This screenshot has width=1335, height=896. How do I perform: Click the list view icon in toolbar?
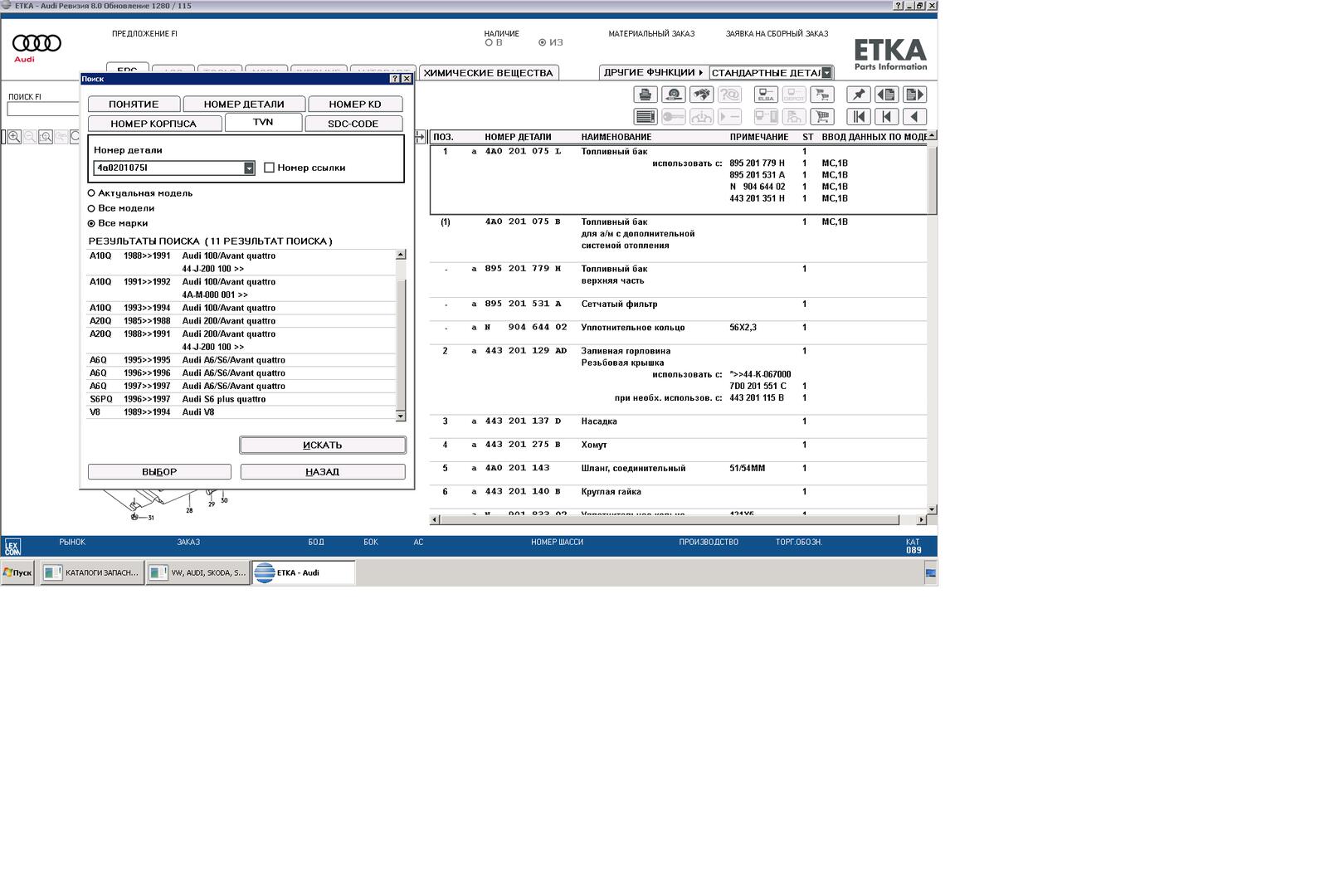pyautogui.click(x=646, y=117)
